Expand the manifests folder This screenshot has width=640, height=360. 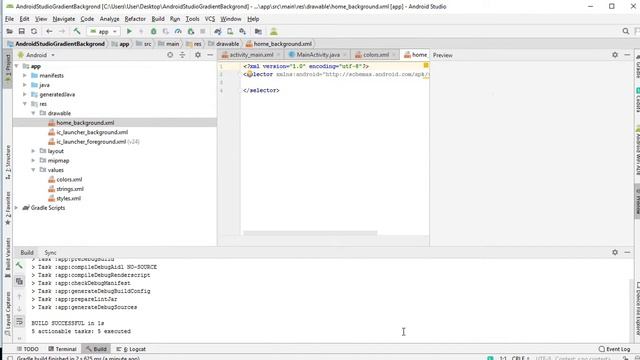(24, 76)
